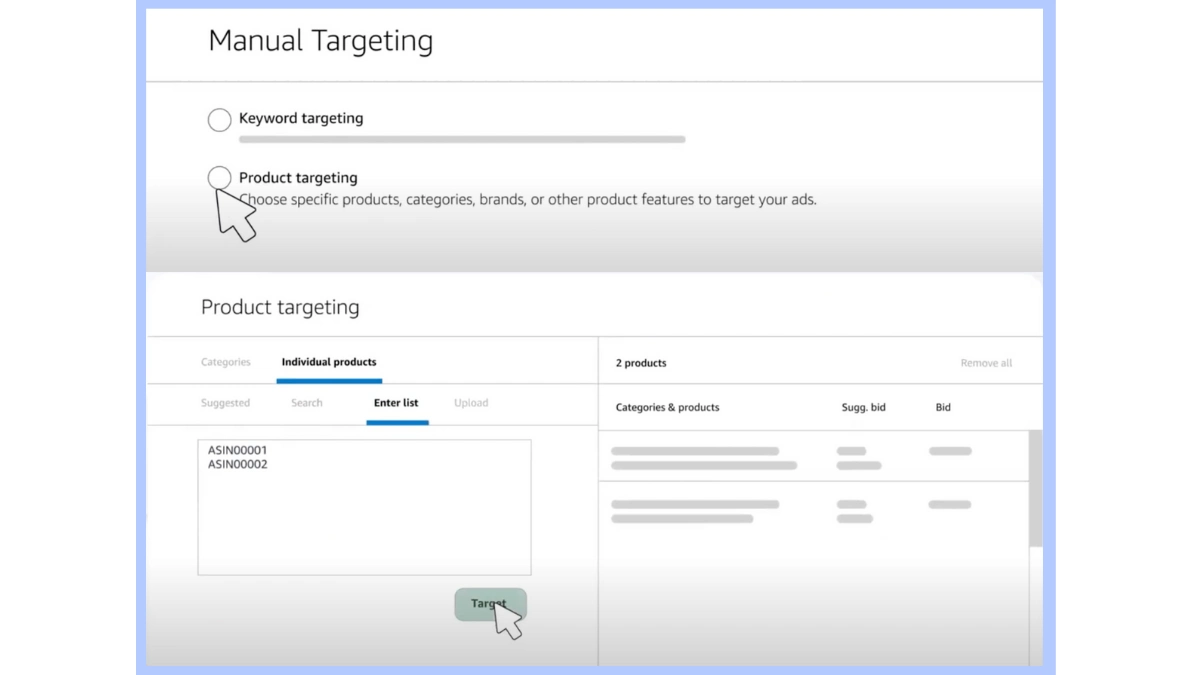This screenshot has height=675, width=1200.
Task: Click the Manual Targeting heading
Action: tap(321, 41)
